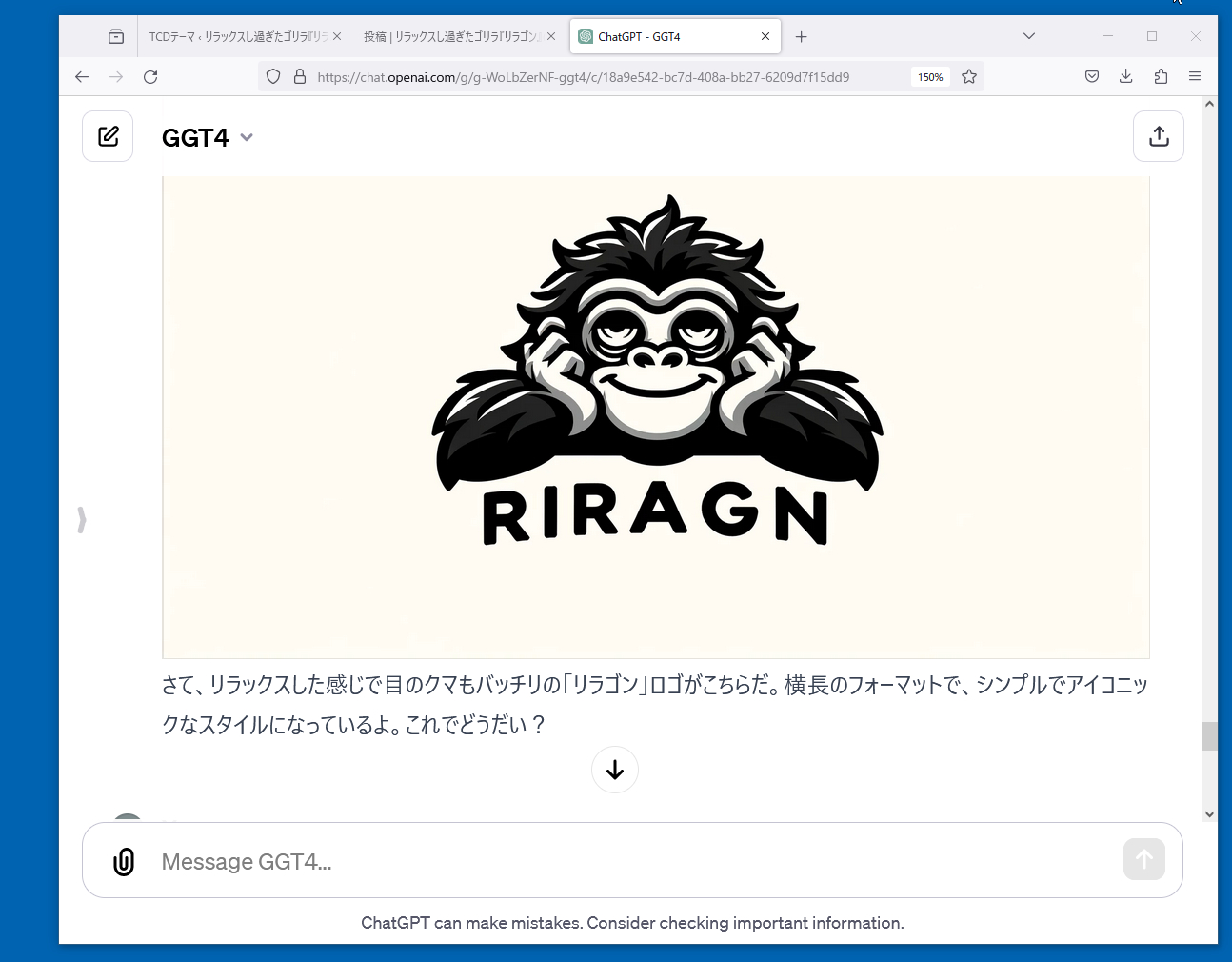This screenshot has width=1232, height=962.
Task: Click the Save to Pocket icon
Action: point(1092,77)
